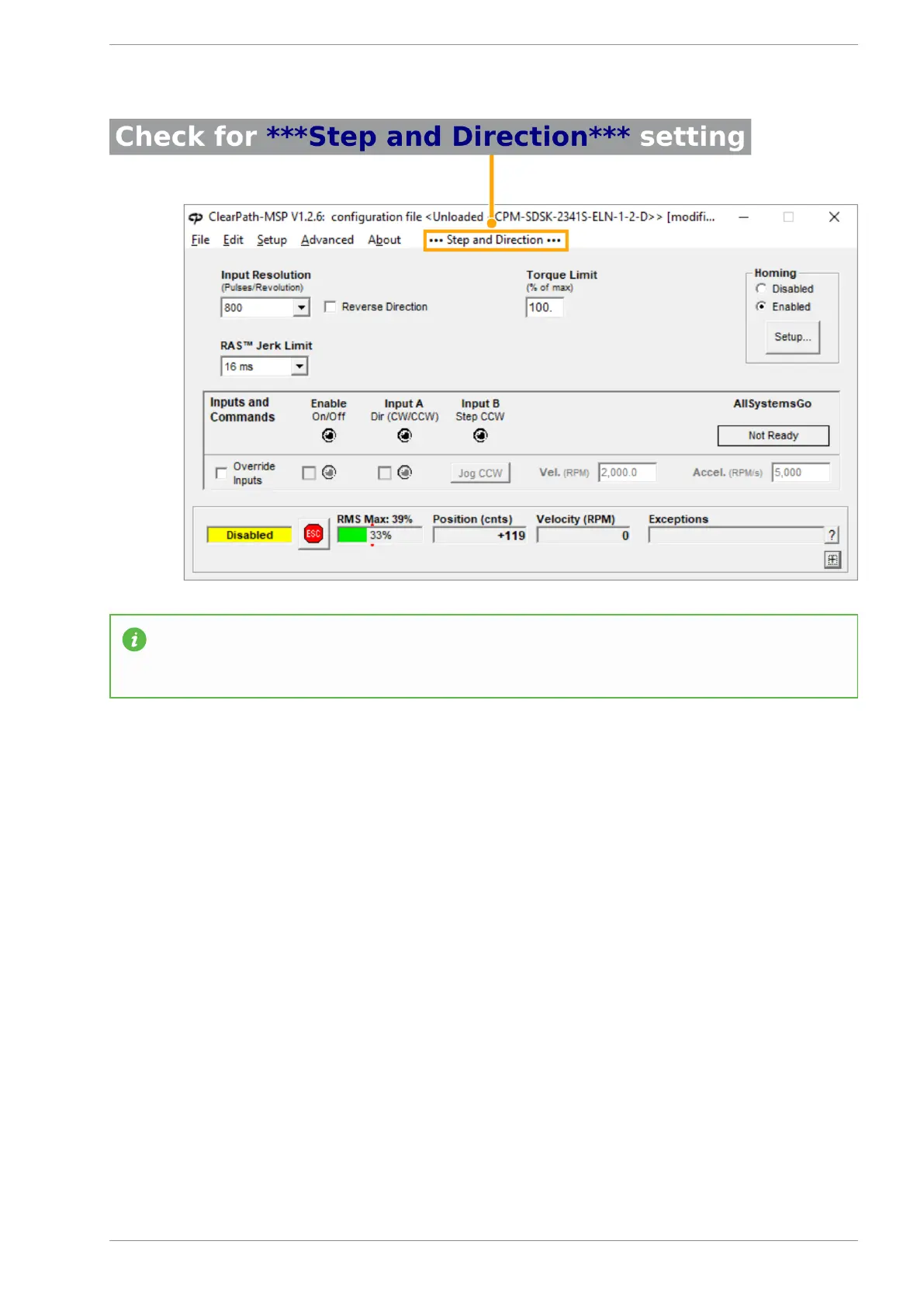This screenshot has height=1307, width=924.
Task: Click the Input A Dir indicator LED
Action: click(404, 435)
